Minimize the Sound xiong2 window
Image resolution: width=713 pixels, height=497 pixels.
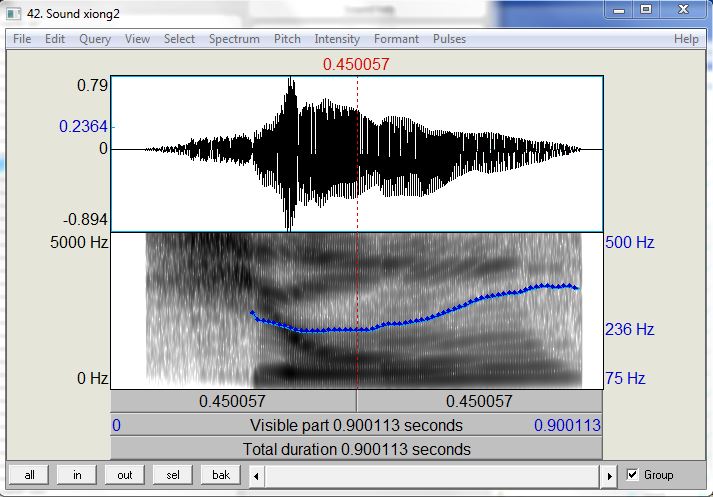pyautogui.click(x=618, y=10)
